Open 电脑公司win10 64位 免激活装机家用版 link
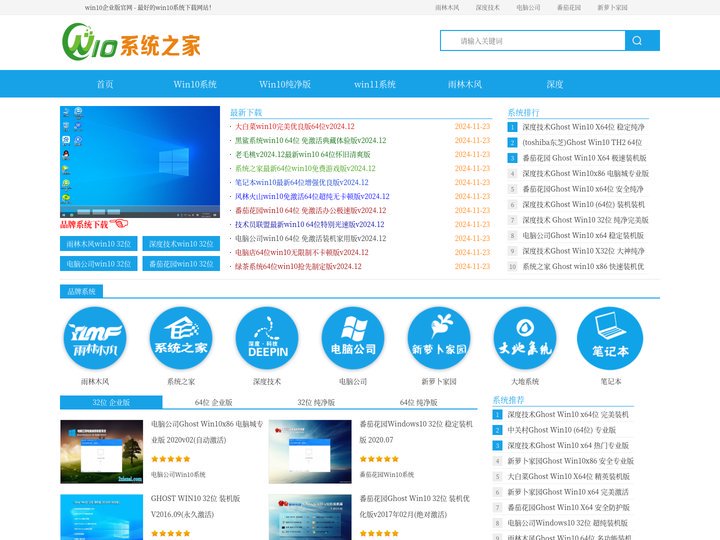 tap(310, 238)
